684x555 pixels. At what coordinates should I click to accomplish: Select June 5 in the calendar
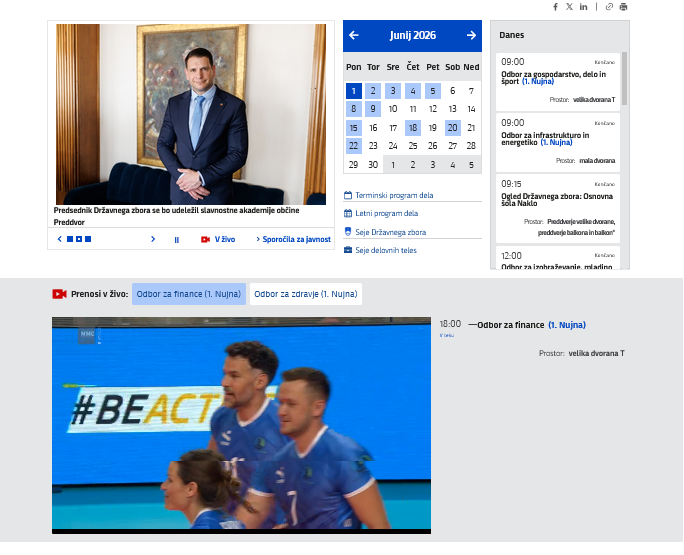[433, 91]
